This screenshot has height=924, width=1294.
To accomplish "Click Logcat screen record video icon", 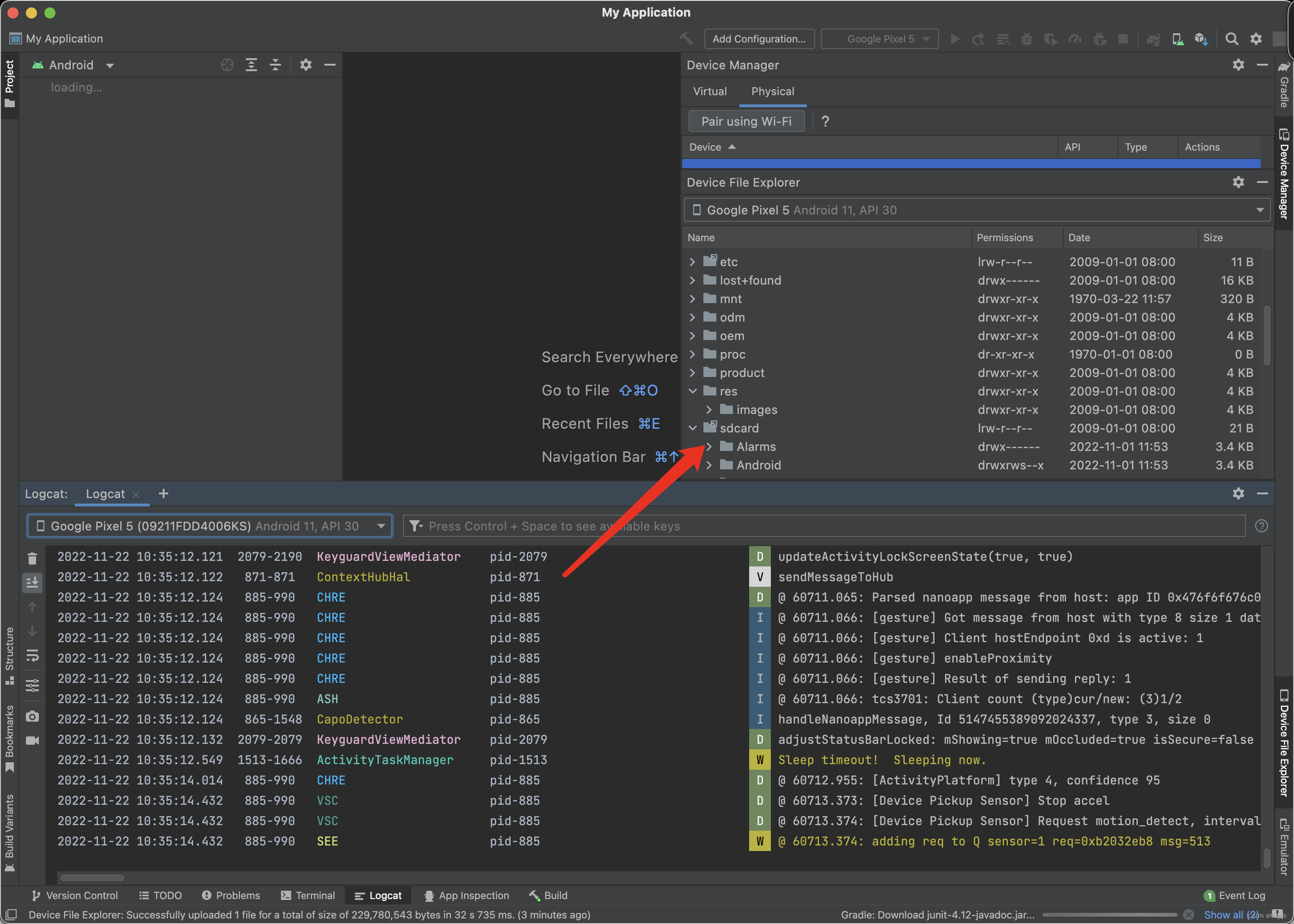I will pos(32,740).
